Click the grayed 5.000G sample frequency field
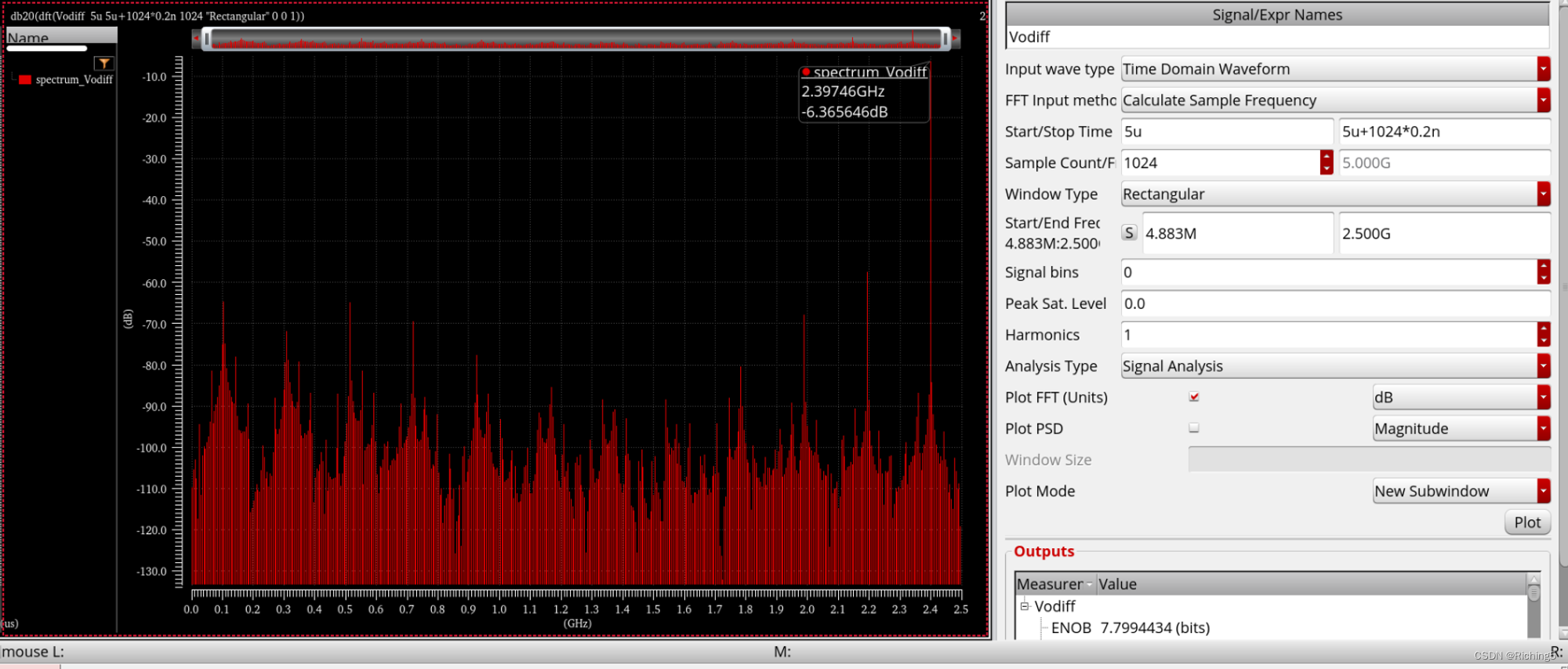Image resolution: width=1568 pixels, height=669 pixels. coord(1444,162)
